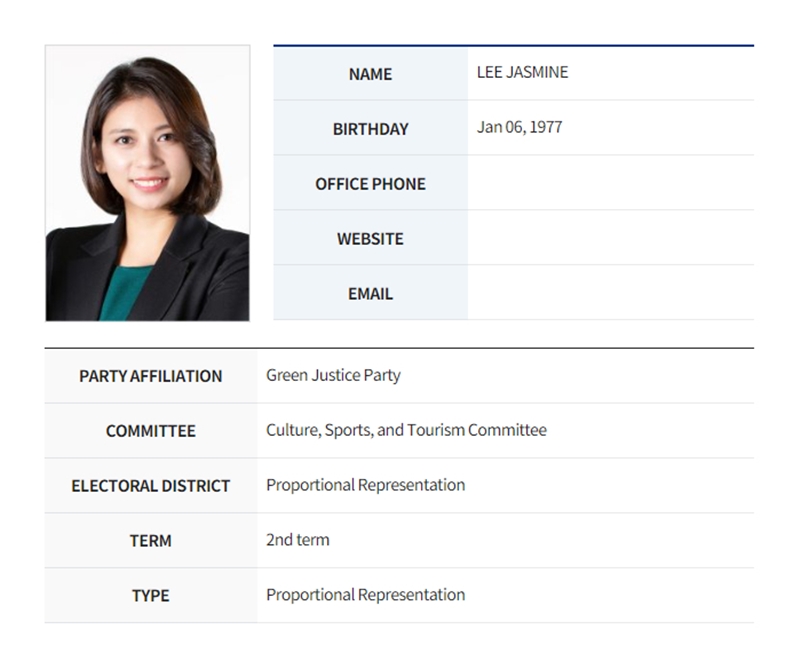Click the NAME row label
Viewport: 800px width, 645px height.
(370, 74)
